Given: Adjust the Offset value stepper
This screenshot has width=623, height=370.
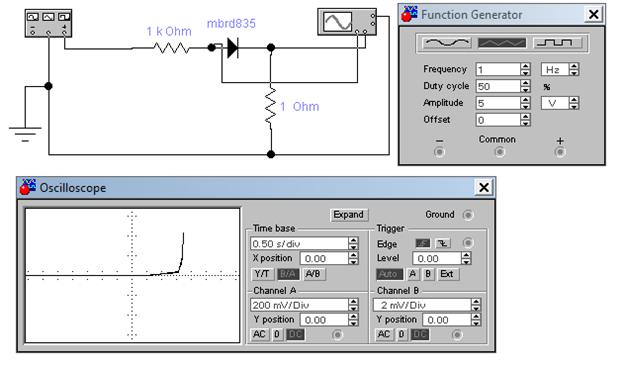Looking at the screenshot, I should (x=525, y=120).
